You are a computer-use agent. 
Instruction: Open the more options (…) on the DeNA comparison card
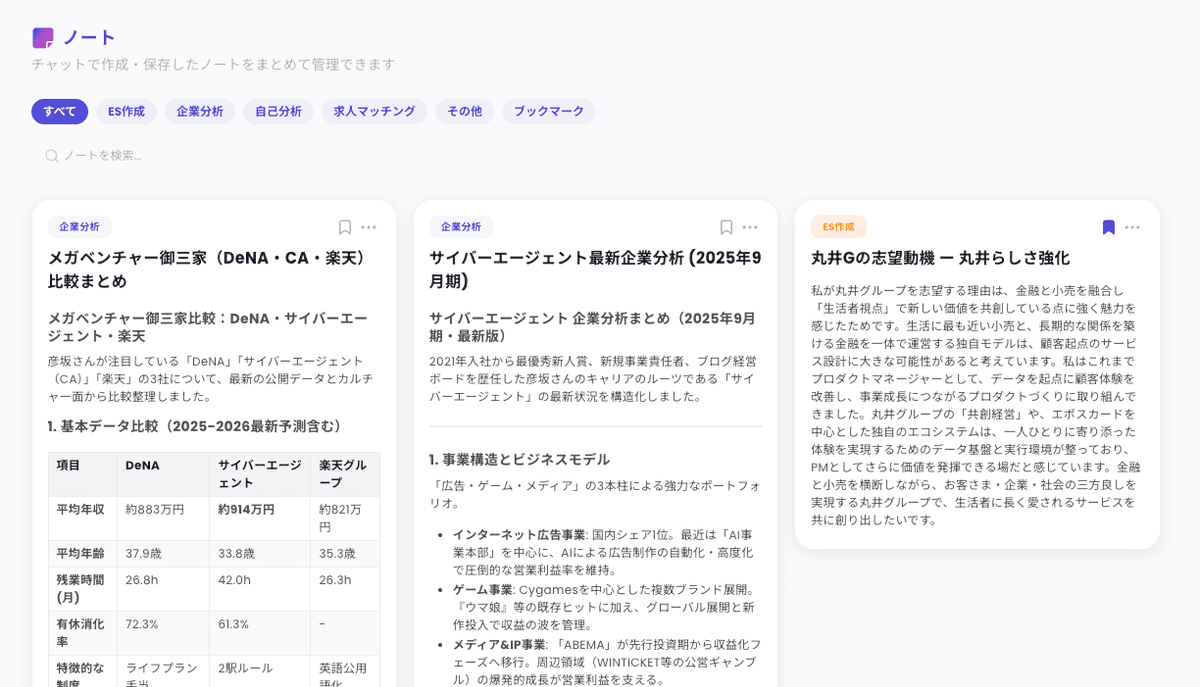(370, 227)
